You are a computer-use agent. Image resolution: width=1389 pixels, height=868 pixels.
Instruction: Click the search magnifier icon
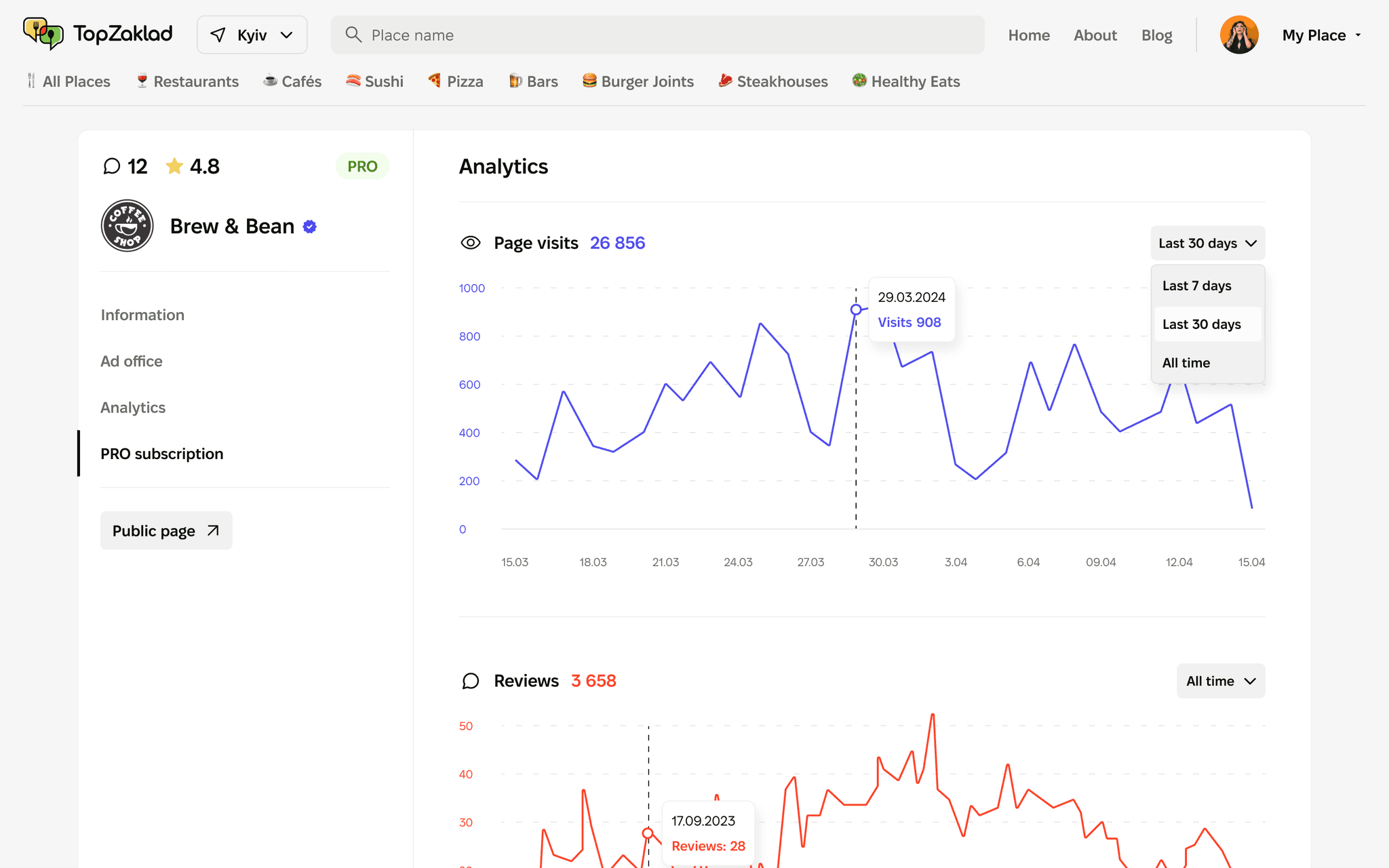[x=353, y=35]
